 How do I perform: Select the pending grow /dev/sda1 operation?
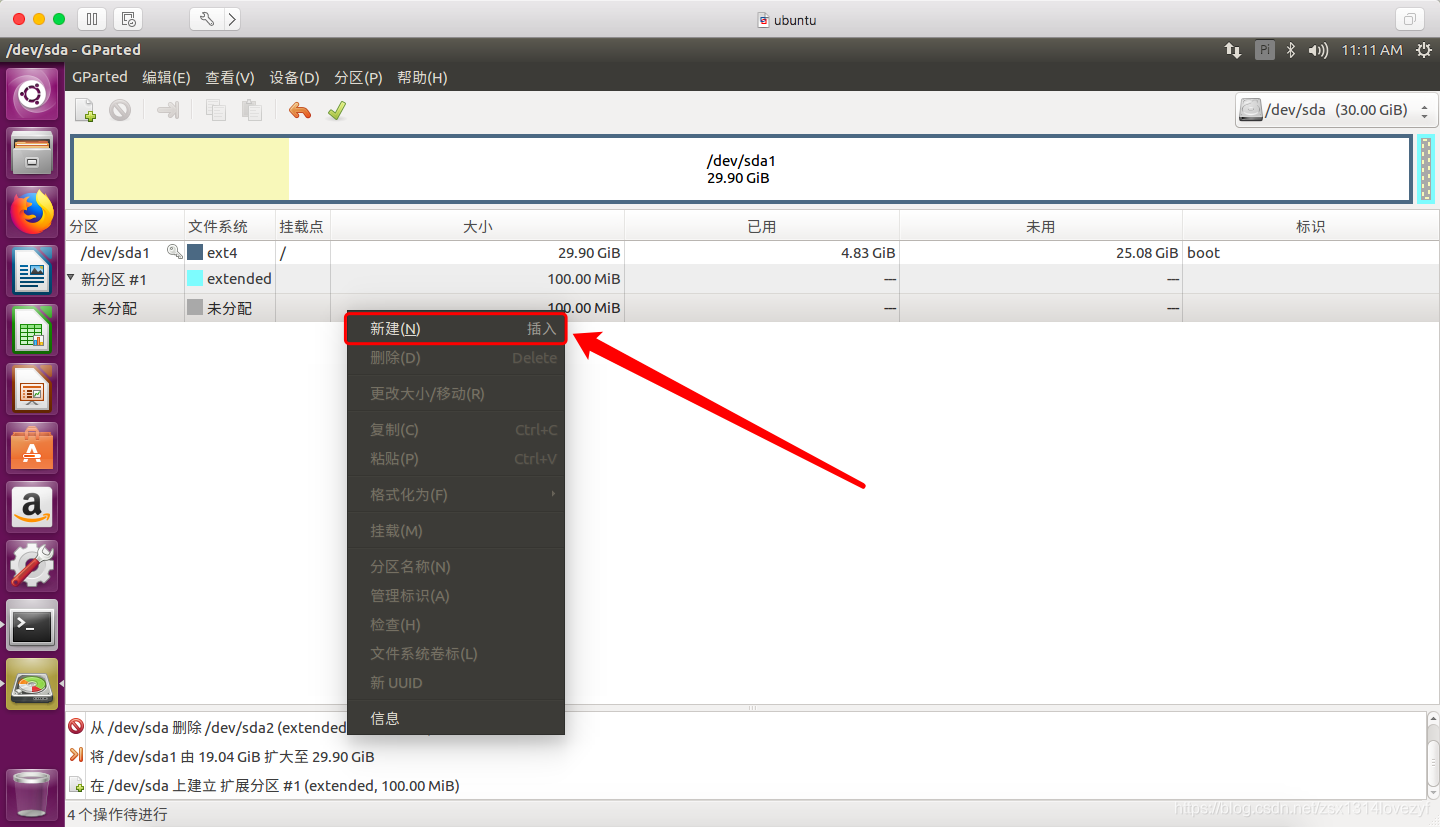(745, 756)
